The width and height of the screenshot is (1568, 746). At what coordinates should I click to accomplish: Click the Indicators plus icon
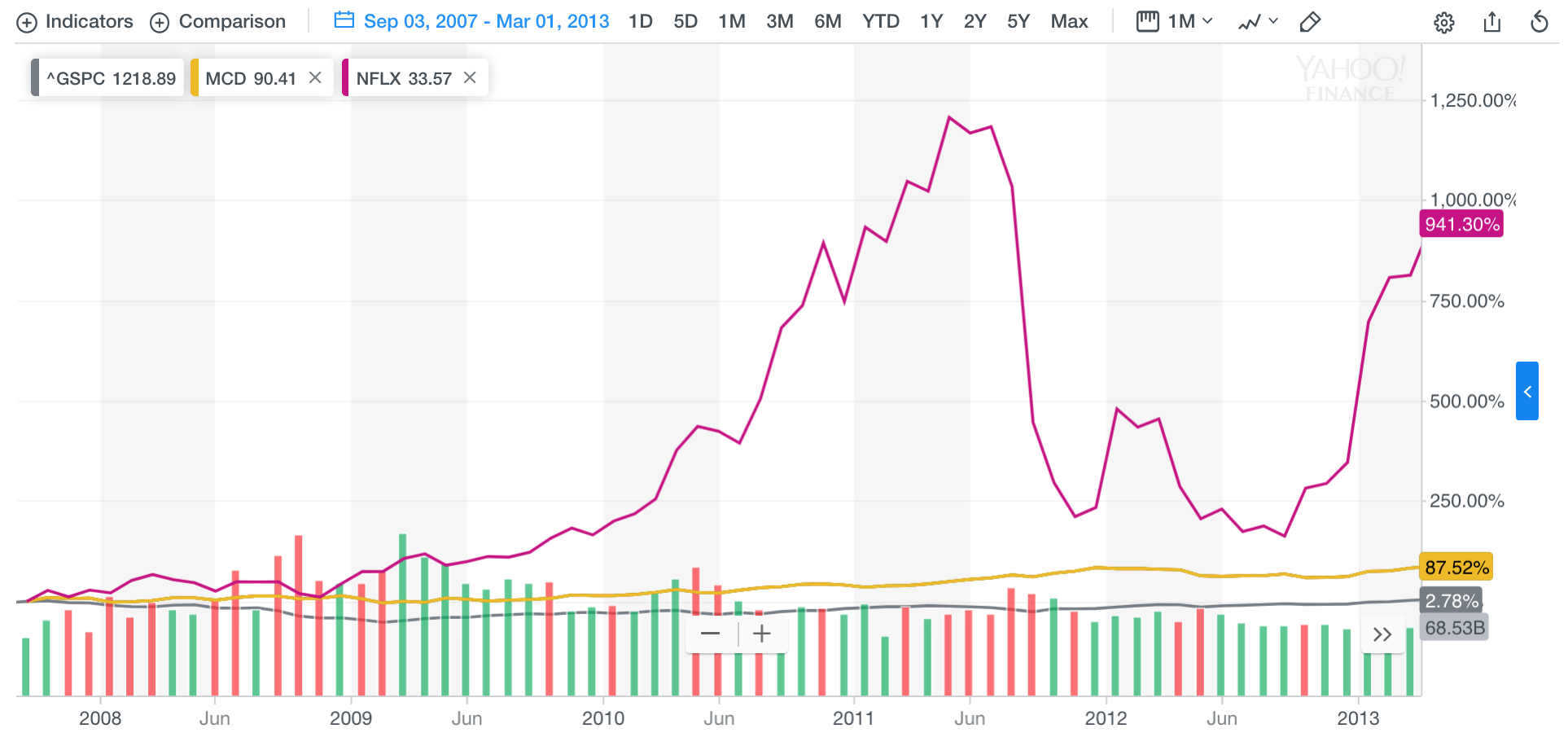[x=27, y=23]
